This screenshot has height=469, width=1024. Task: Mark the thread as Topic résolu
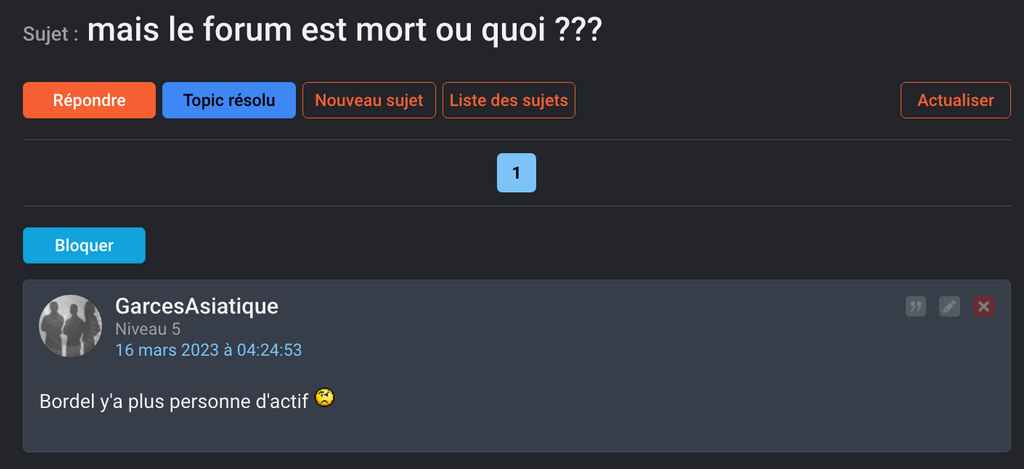229,100
